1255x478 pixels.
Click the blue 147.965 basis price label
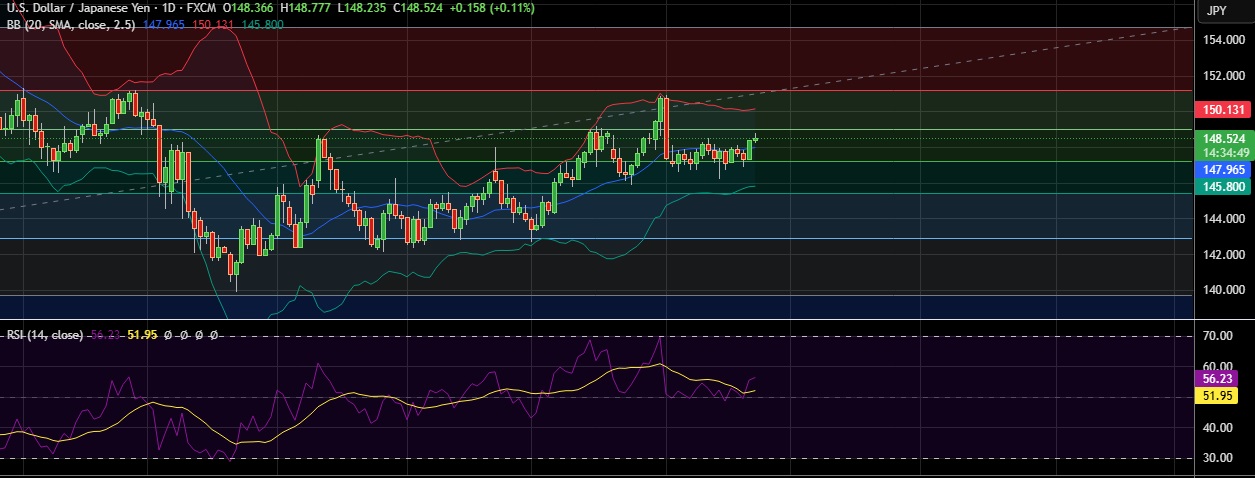coord(1223,171)
